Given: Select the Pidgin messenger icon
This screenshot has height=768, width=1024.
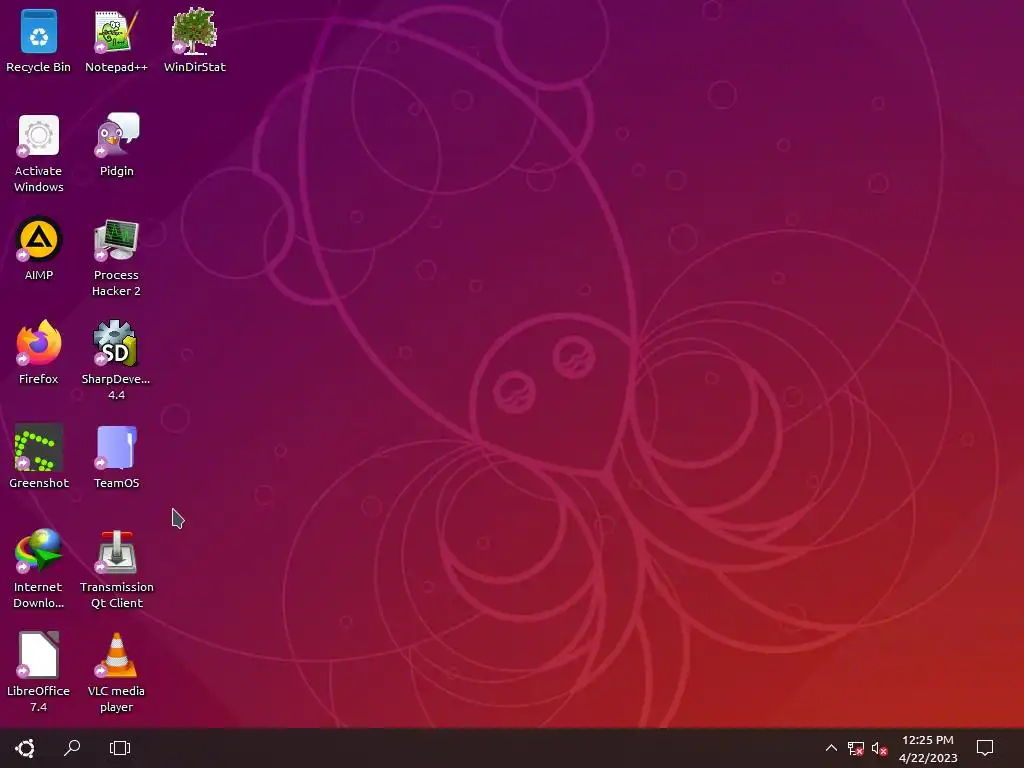Looking at the screenshot, I should 116,135.
